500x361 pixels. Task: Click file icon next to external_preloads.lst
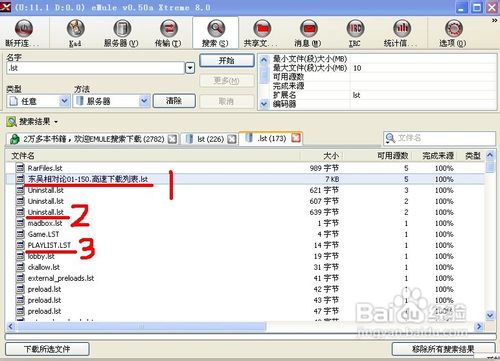20,278
